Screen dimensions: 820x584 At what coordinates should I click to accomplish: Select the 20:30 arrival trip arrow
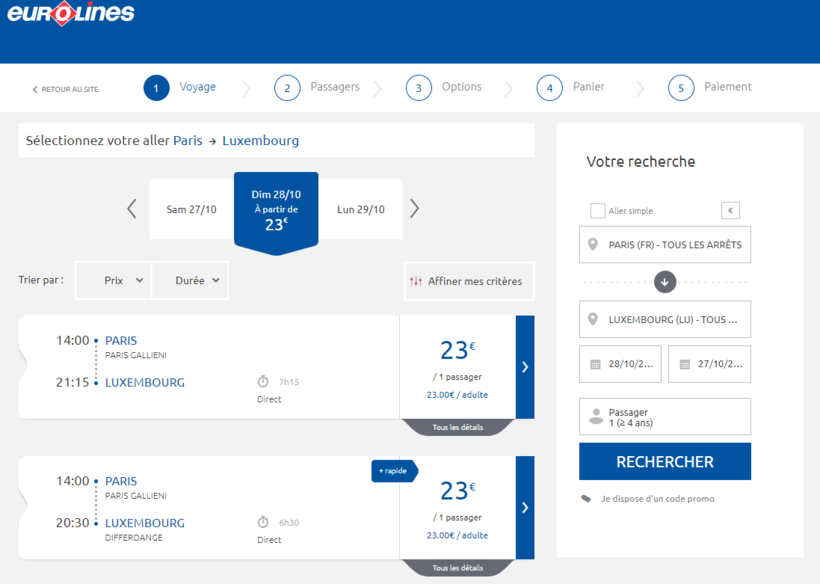point(525,508)
